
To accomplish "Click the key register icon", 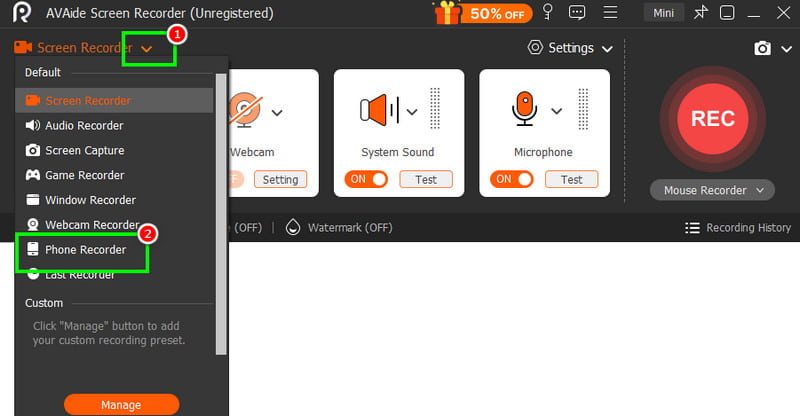I will [x=548, y=12].
